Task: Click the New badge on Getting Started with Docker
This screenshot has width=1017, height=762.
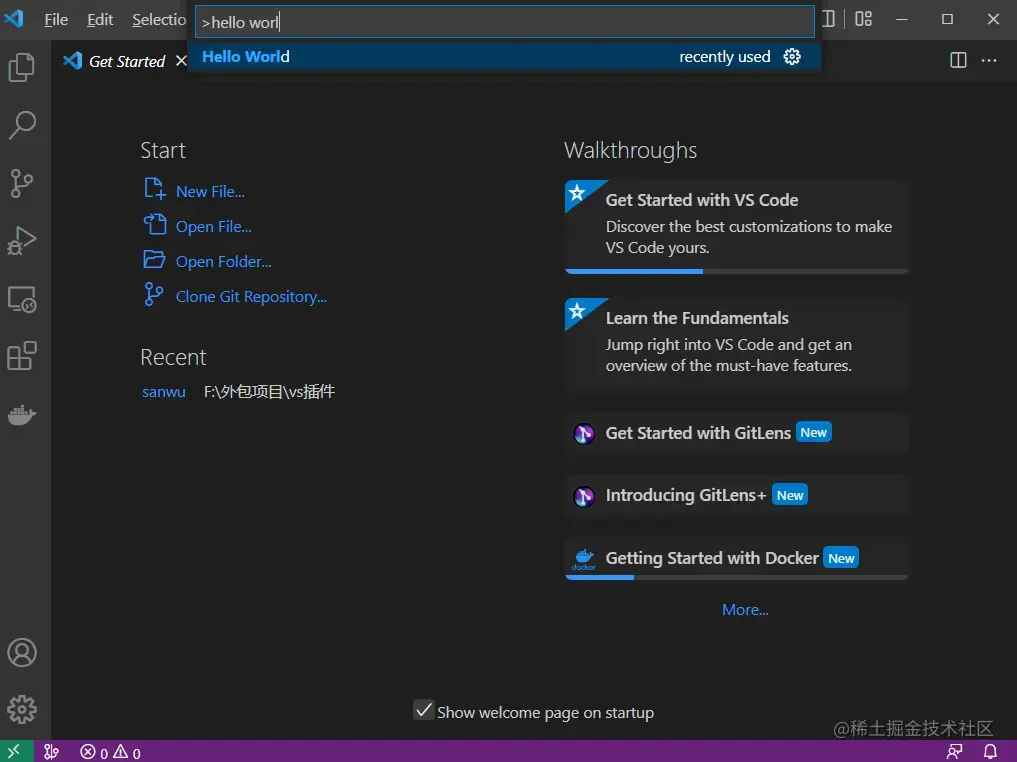Action: pos(841,558)
